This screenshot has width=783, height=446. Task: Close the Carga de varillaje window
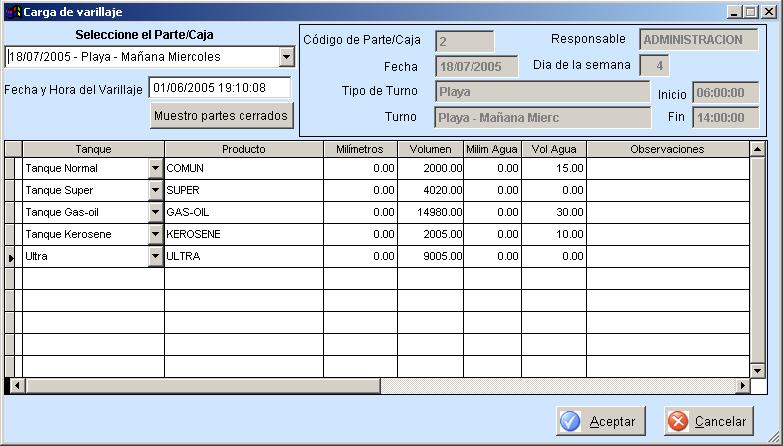(767, 12)
